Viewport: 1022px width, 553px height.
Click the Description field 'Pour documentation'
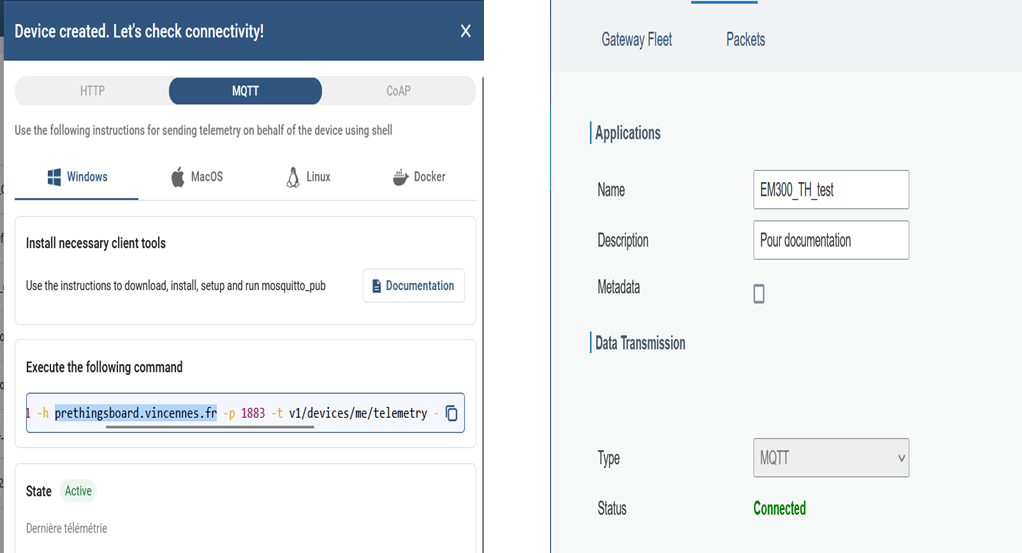pos(831,240)
